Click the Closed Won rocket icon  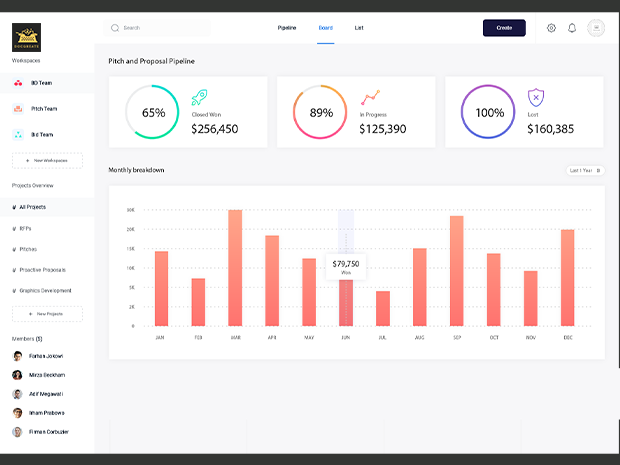tap(199, 98)
